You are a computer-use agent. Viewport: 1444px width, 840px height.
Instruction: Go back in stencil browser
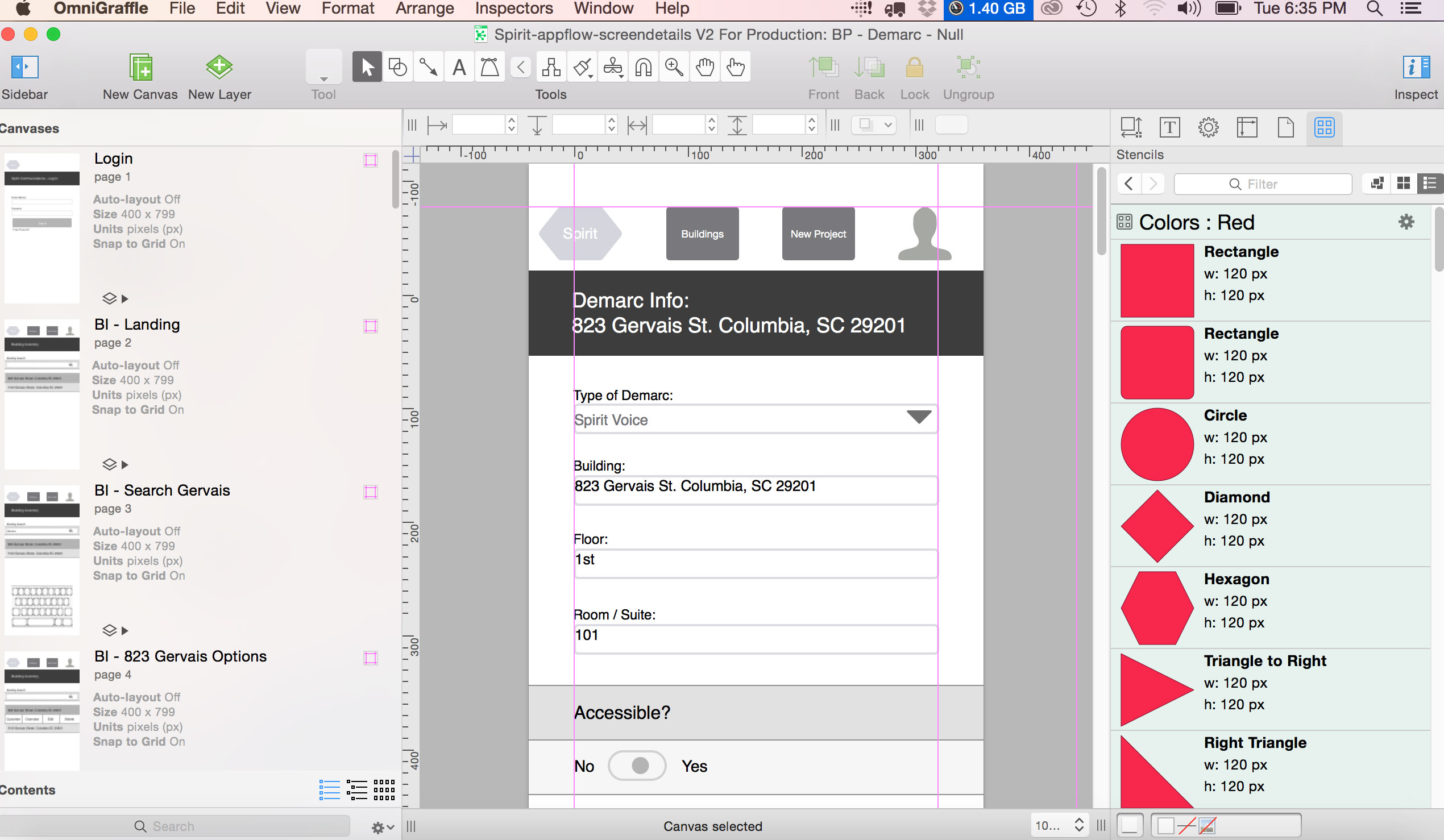point(1129,184)
